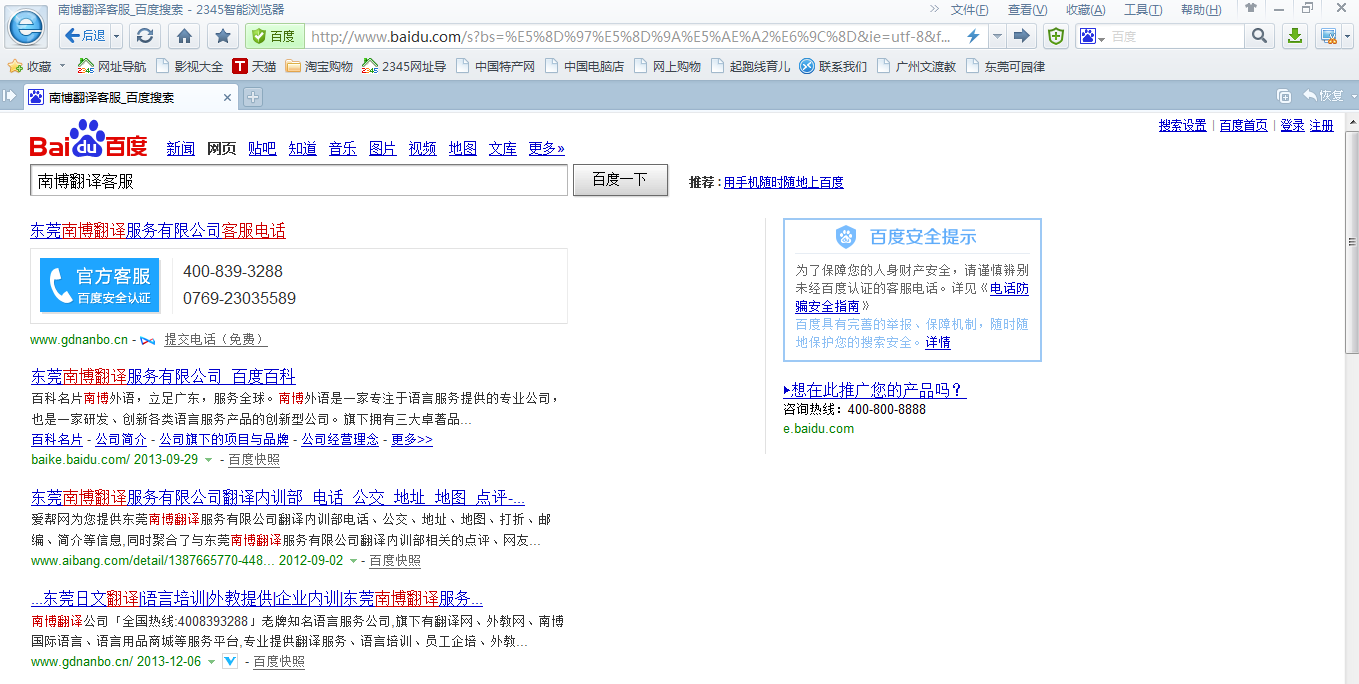Restore closed tab with 恢复 button
The image size is (1359, 684).
(1323, 96)
